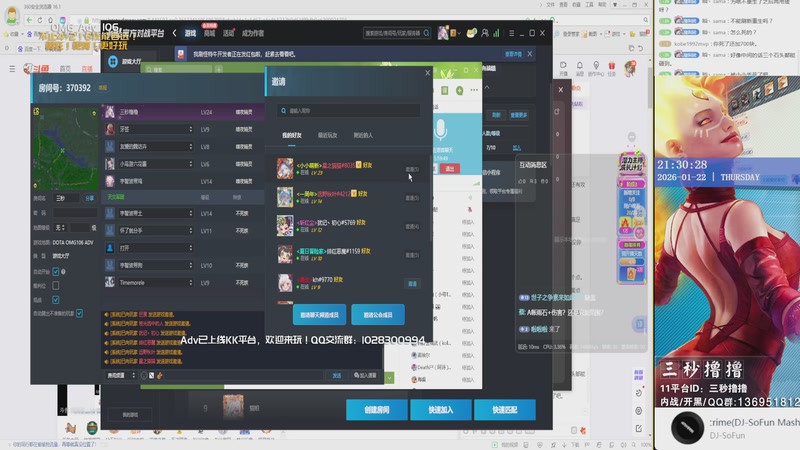Image resolution: width=800 pixels, height=450 pixels.
Task: Click the minimap preview in room panel
Action: pos(65,148)
